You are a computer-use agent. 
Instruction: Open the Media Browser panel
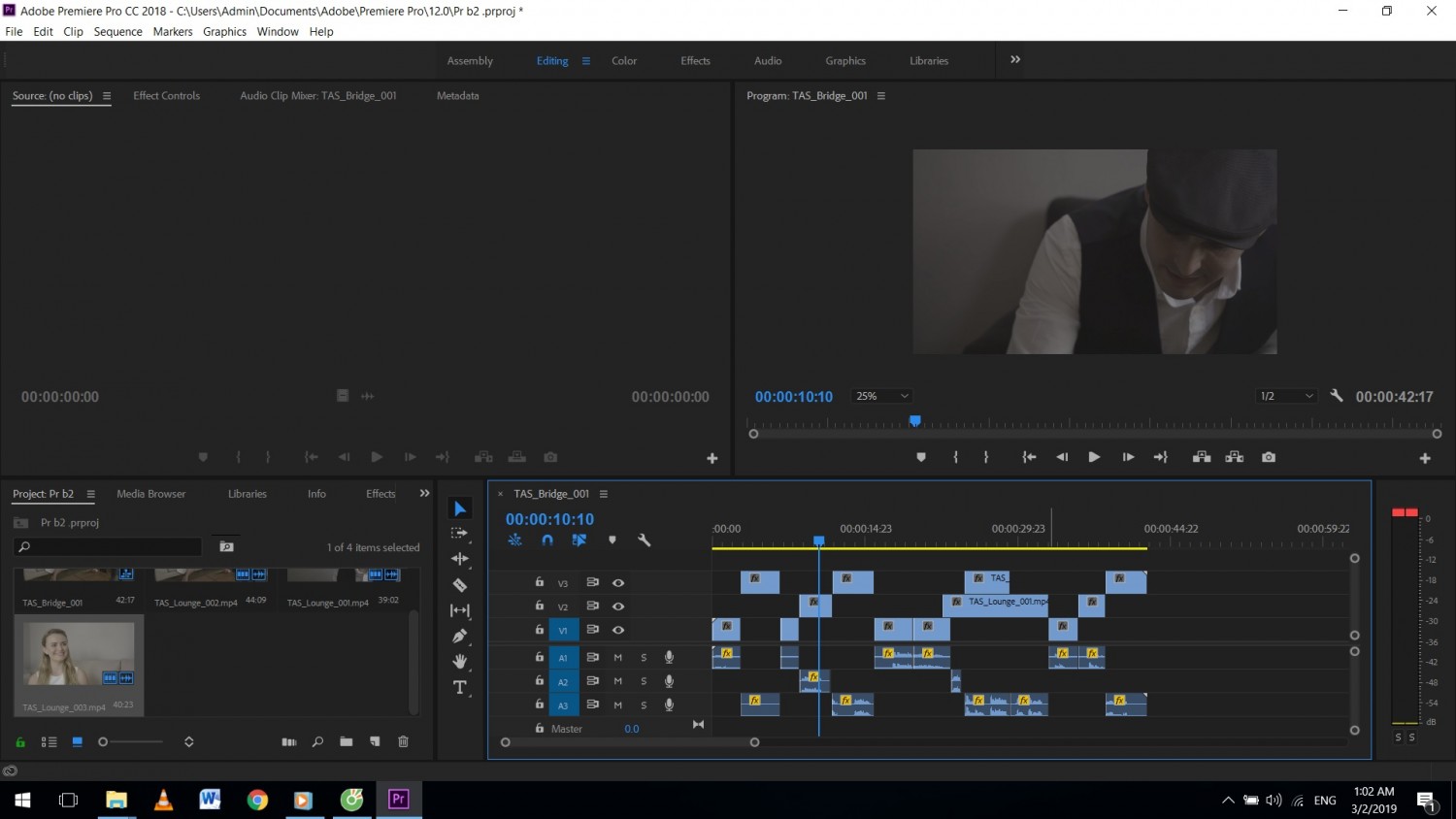151,494
